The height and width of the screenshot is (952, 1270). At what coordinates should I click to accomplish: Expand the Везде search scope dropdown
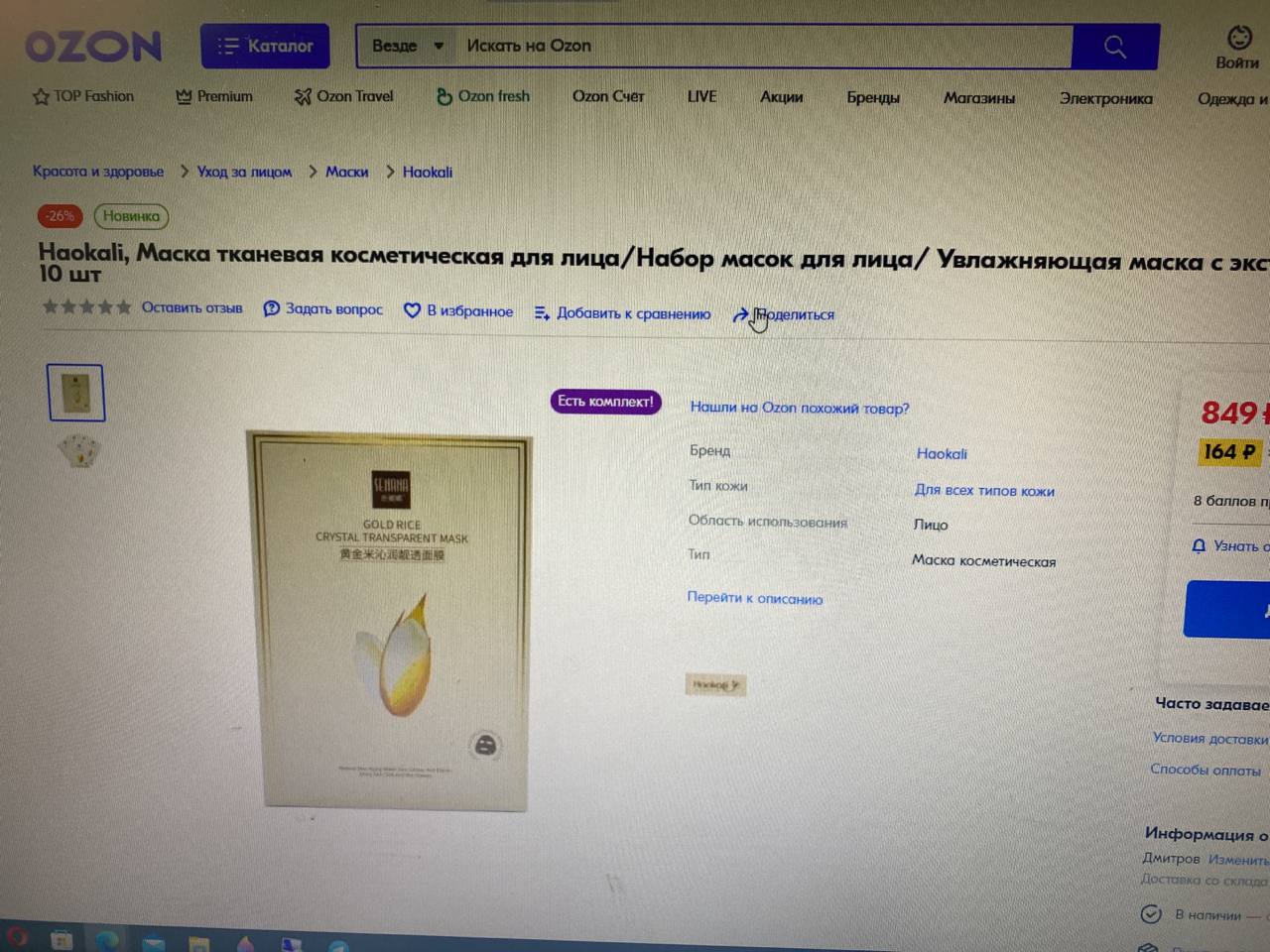click(x=407, y=46)
